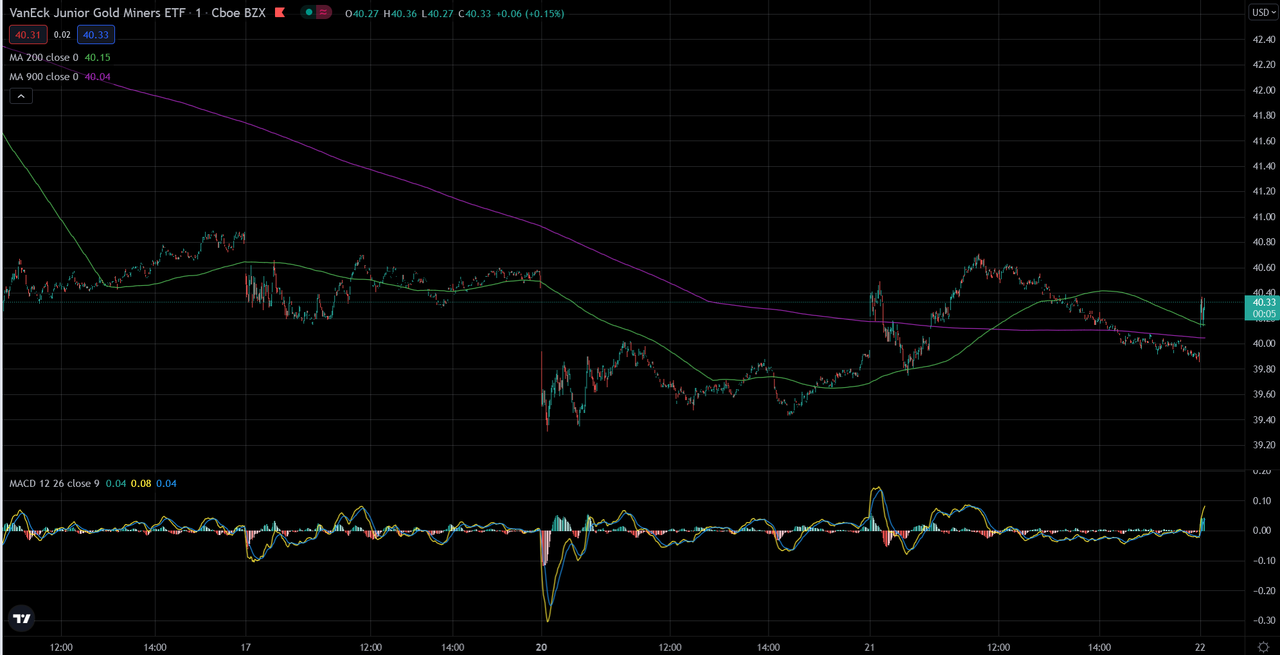1280x655 pixels.
Task: Click date label 20 on time axis
Action: tap(542, 647)
